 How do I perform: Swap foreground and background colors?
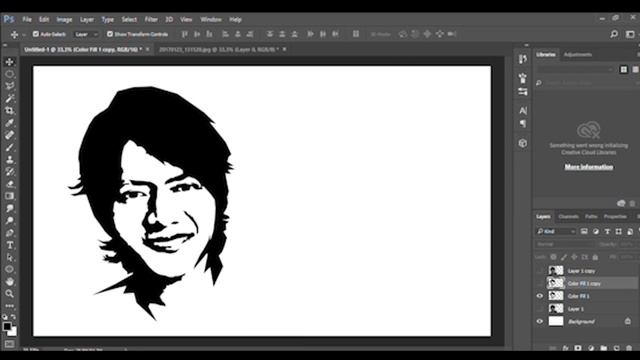pos(13,317)
